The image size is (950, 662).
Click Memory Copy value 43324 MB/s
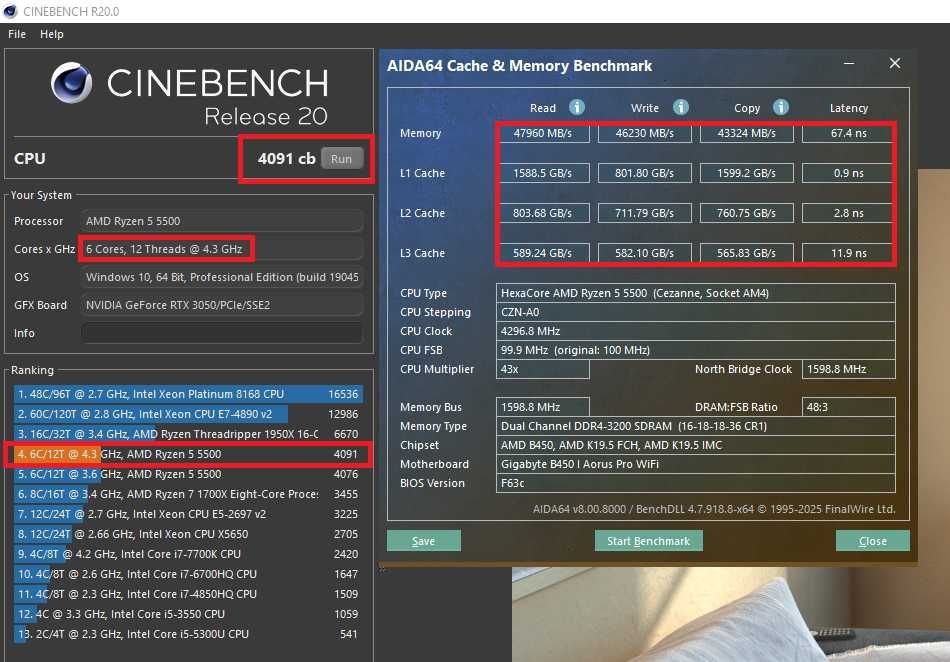[746, 133]
